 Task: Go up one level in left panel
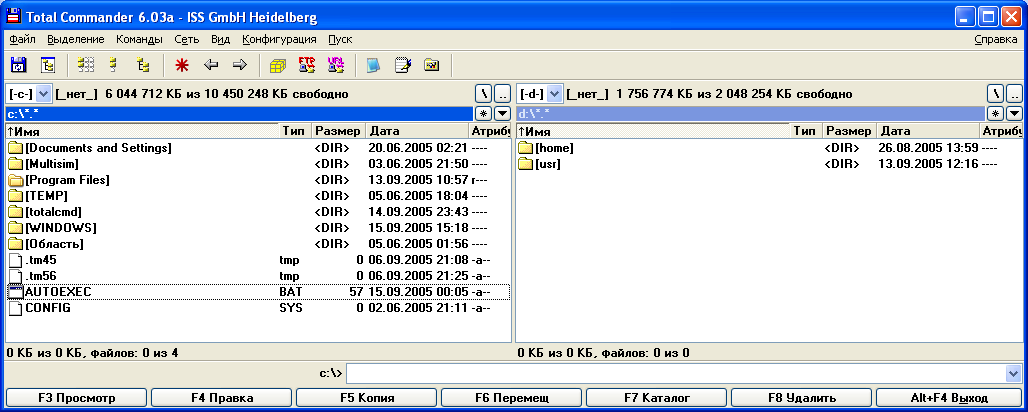(x=502, y=94)
